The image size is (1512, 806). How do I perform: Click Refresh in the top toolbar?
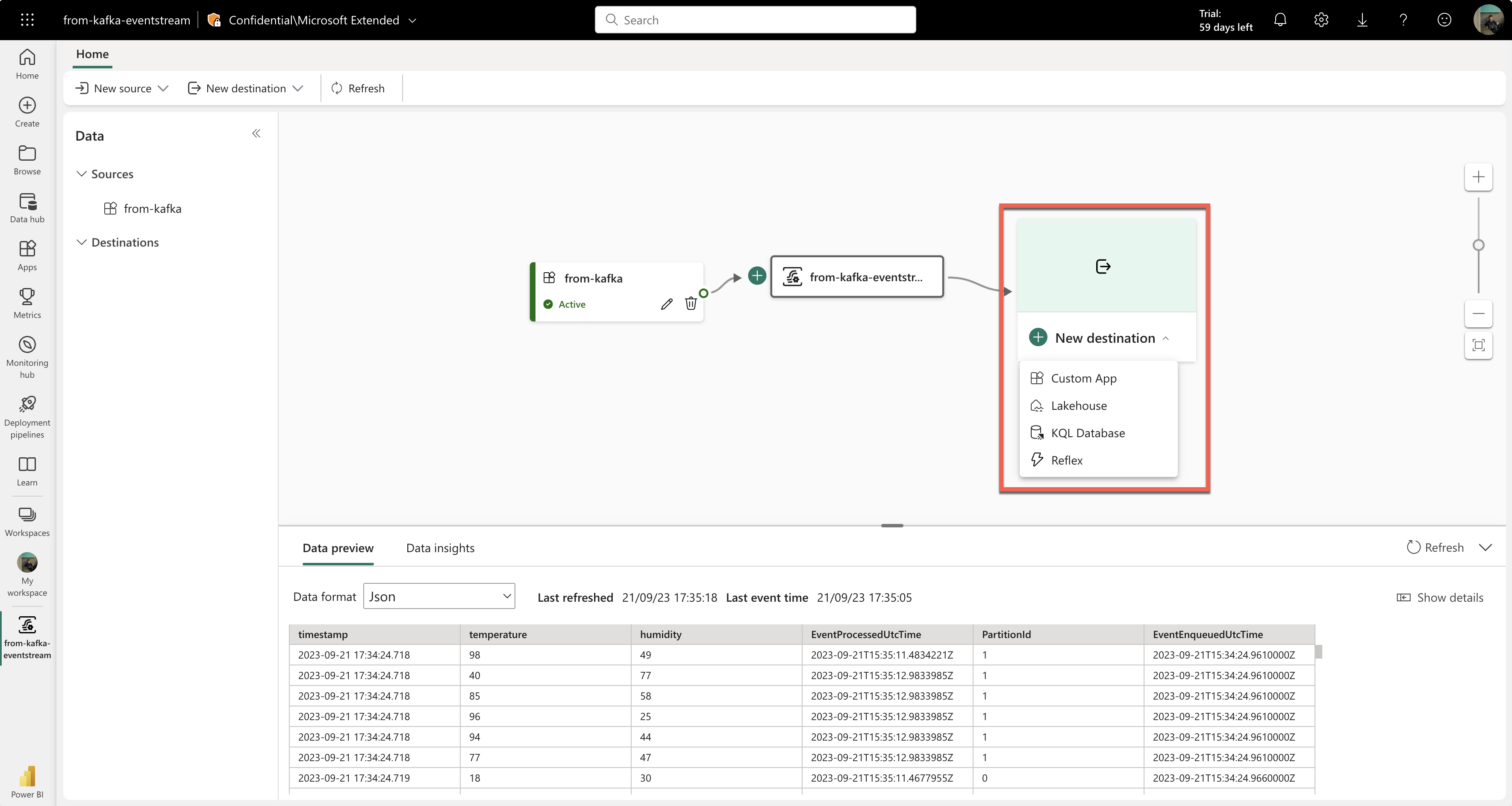[358, 88]
